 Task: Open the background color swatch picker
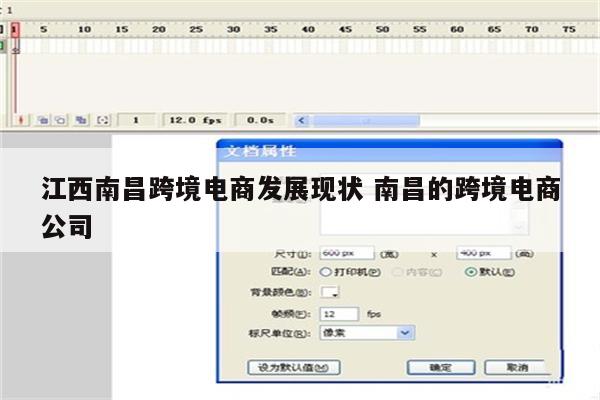click(329, 292)
